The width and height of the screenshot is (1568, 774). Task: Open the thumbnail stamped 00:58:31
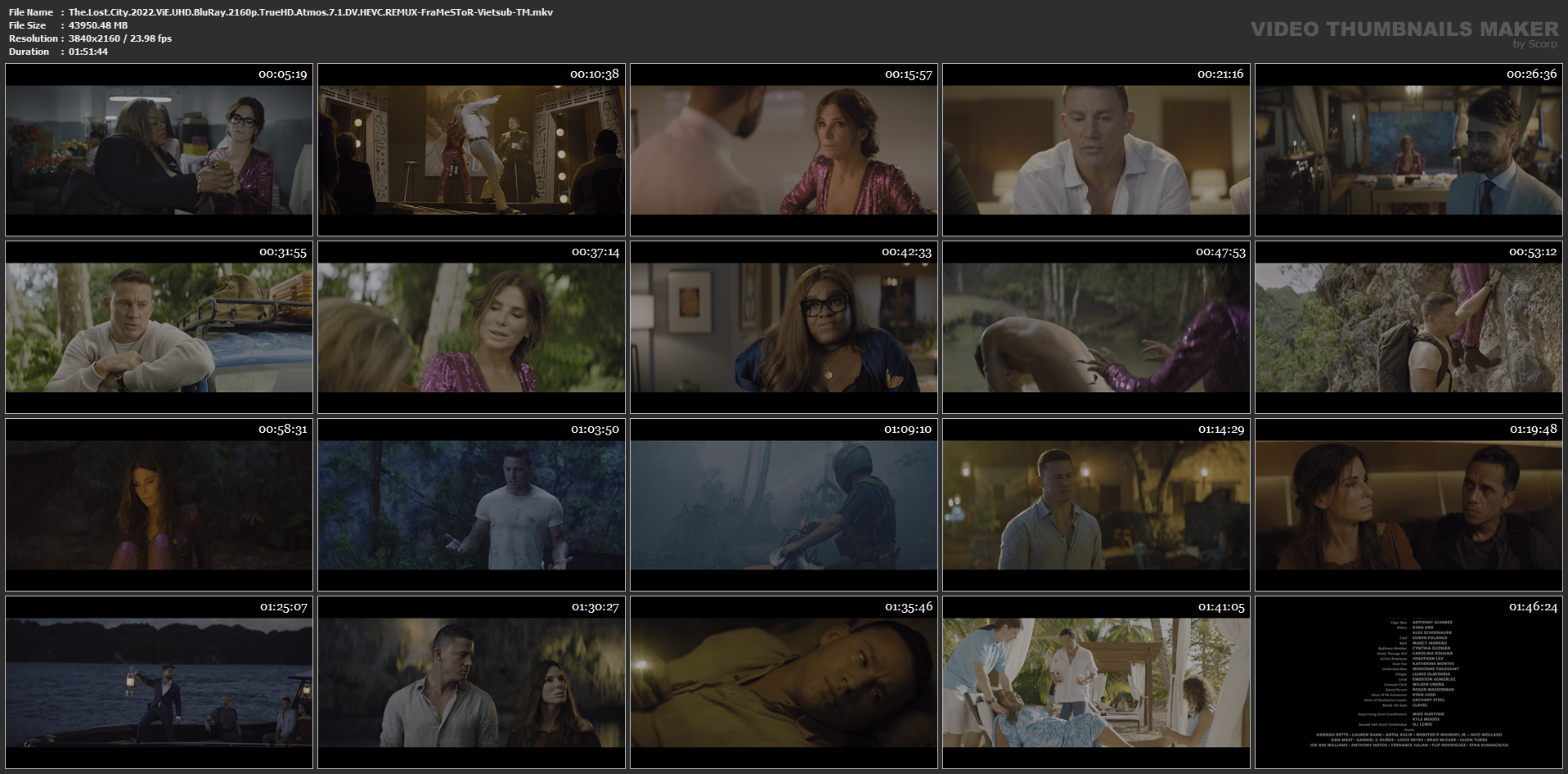coord(159,505)
